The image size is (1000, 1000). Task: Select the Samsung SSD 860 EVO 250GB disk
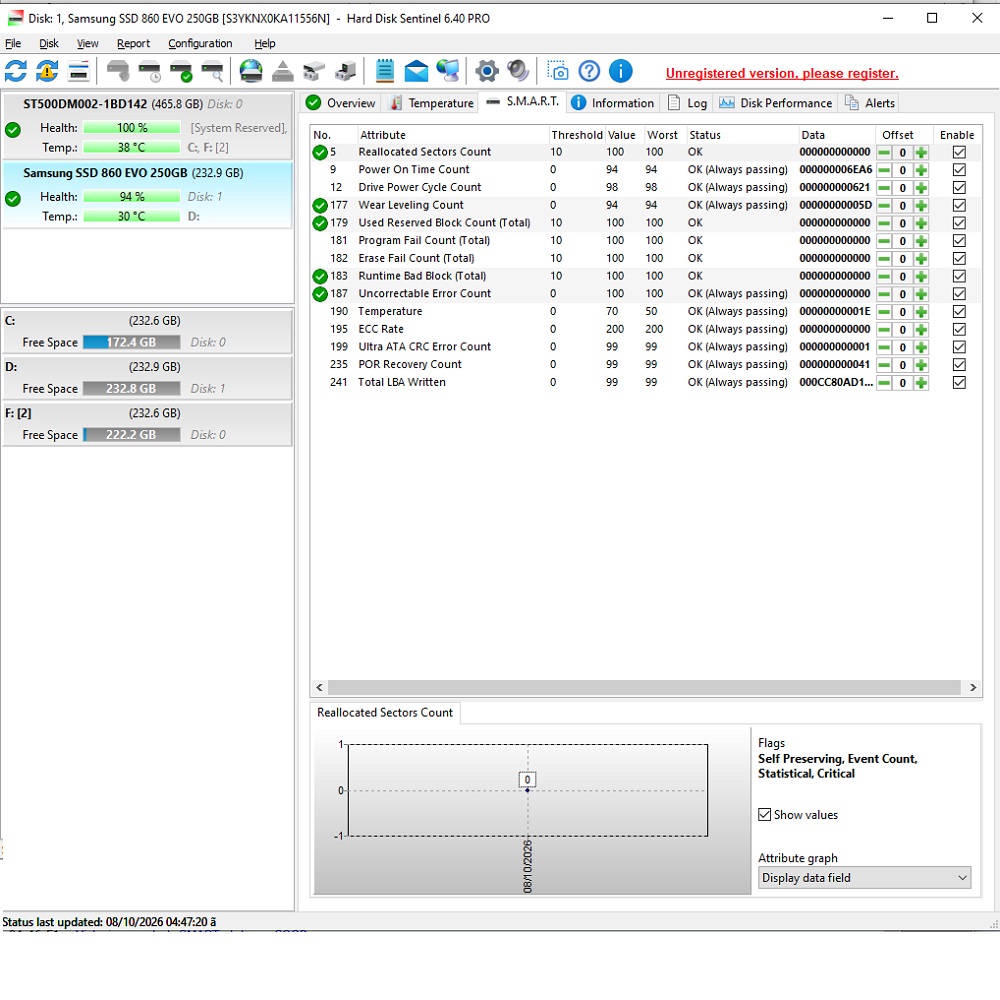coord(147,195)
